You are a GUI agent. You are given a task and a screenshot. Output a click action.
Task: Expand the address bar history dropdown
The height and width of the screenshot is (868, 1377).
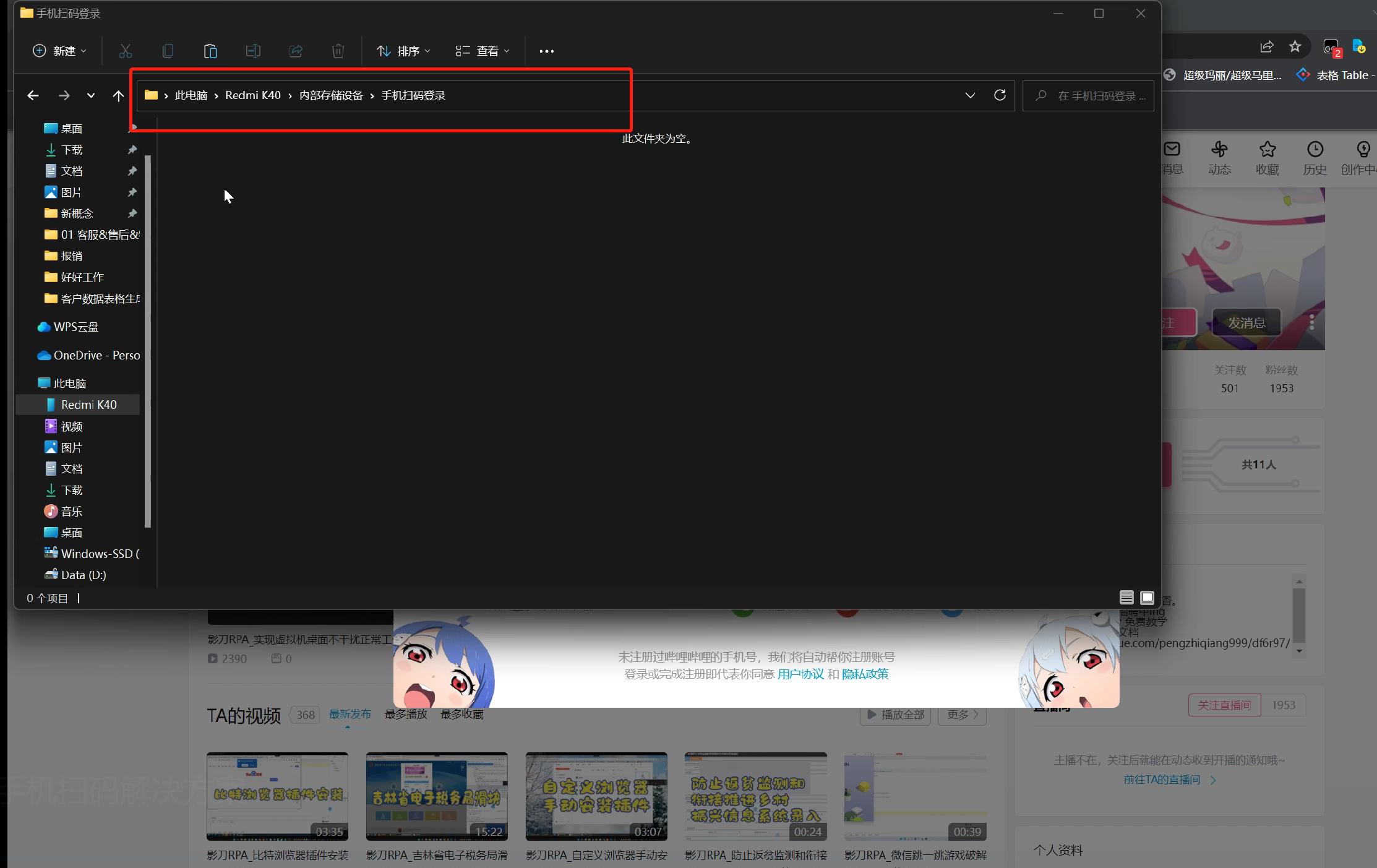970,95
